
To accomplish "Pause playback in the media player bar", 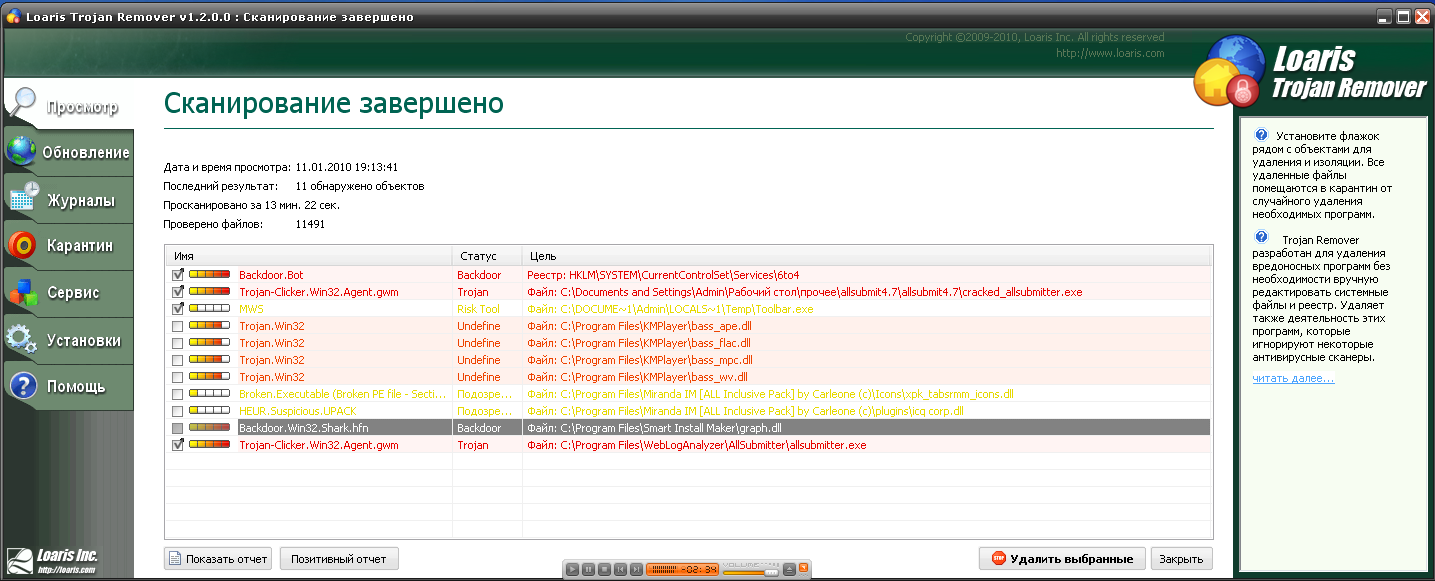I will click(588, 569).
